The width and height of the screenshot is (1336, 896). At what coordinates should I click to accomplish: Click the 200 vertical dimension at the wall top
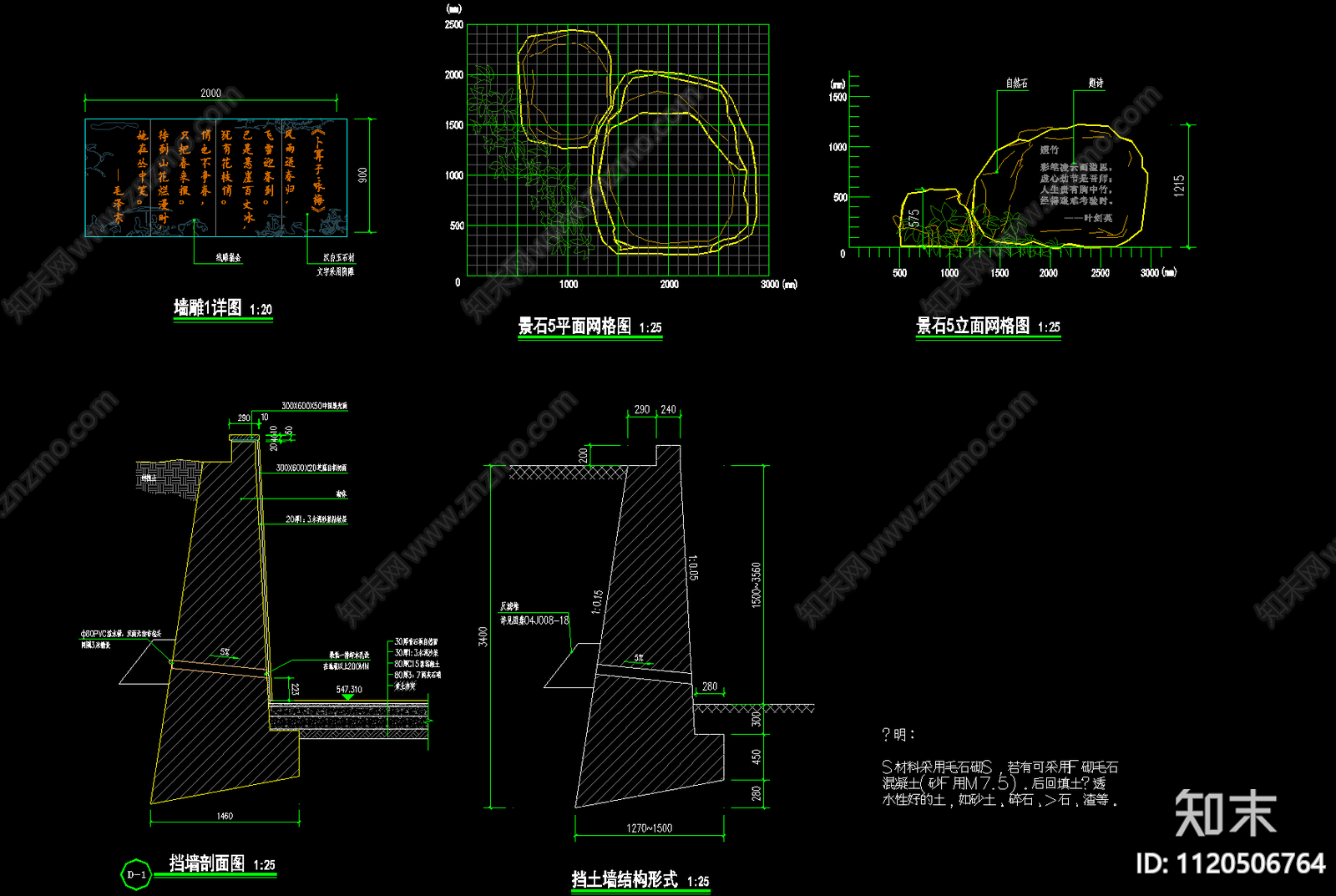point(583,455)
